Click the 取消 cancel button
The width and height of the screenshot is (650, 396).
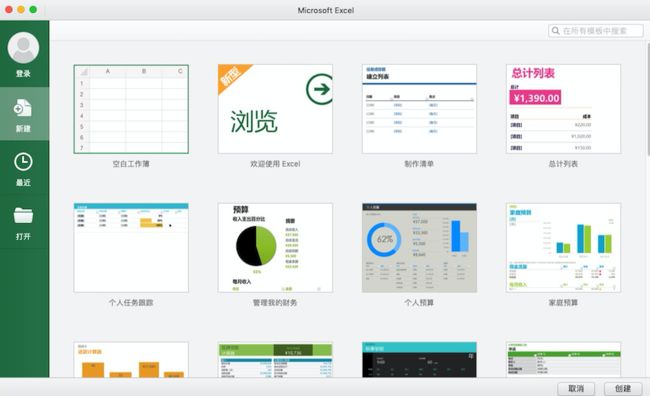pos(576,389)
